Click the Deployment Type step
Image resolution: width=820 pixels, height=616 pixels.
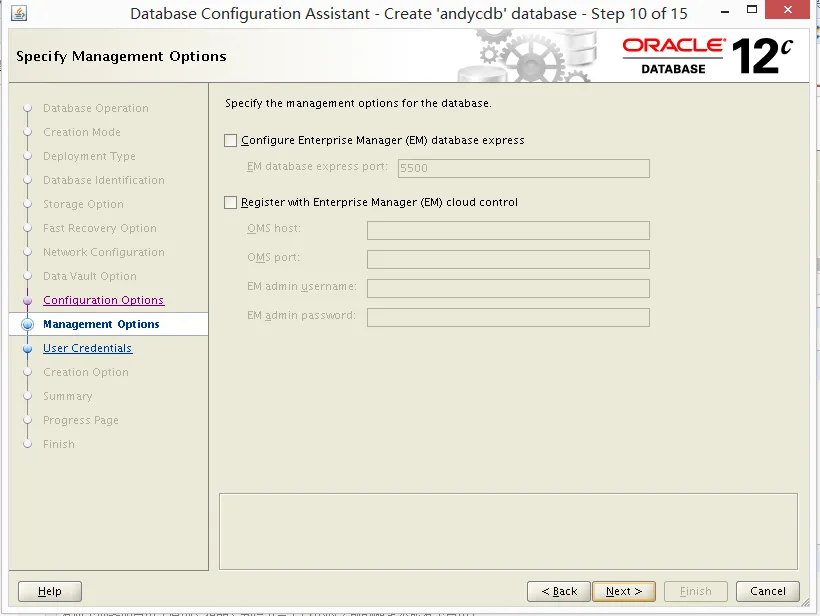pyautogui.click(x=89, y=156)
